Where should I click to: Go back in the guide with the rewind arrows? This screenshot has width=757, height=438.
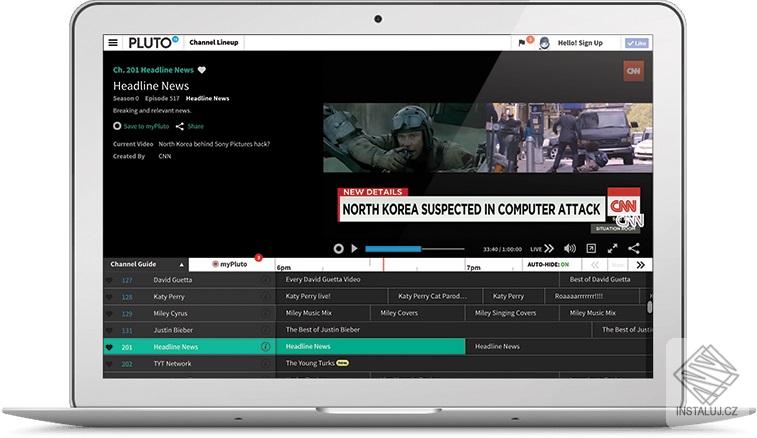pos(595,265)
